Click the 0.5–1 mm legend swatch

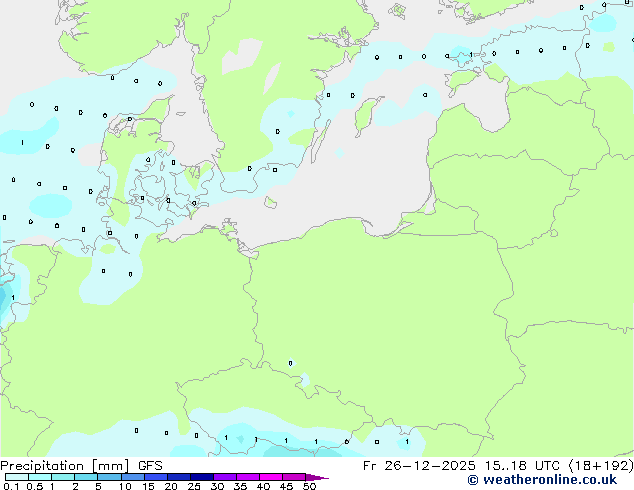tap(40, 477)
